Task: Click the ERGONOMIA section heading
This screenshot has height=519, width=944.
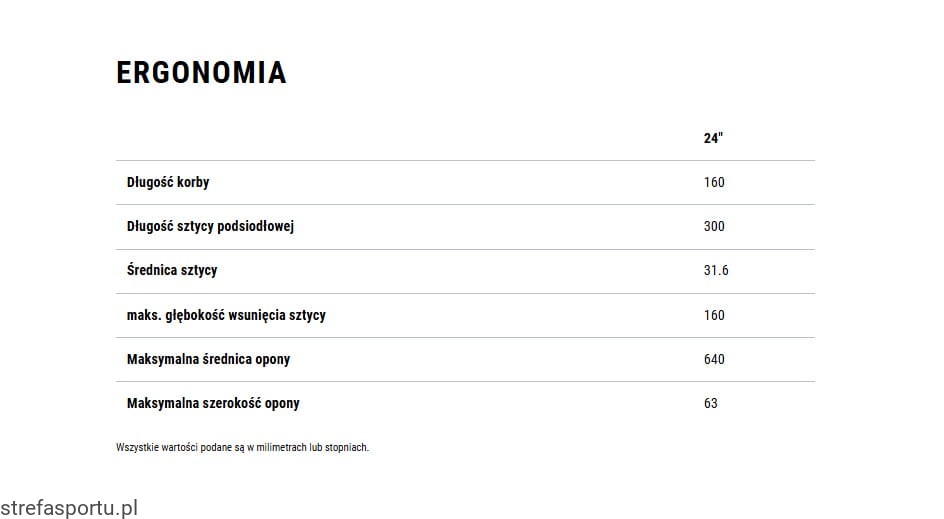Action: 201,73
